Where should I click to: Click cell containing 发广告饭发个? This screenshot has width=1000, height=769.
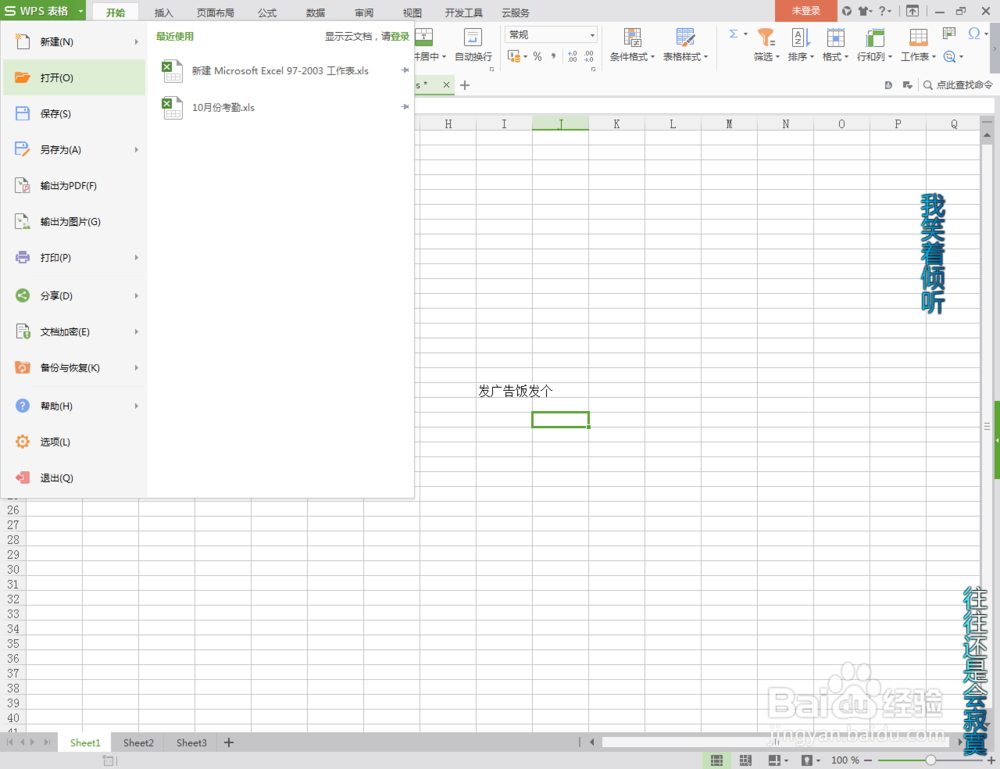point(504,391)
